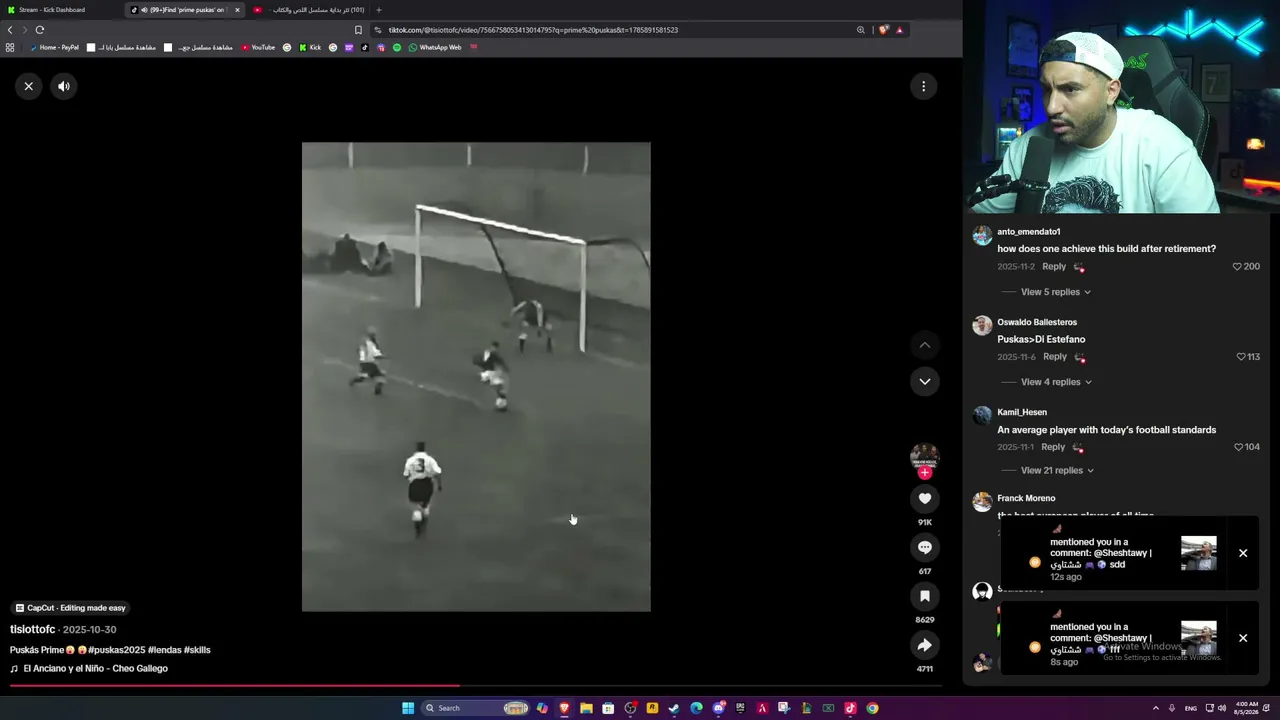Reply to Kamil_Hesen's comment
Image resolution: width=1280 pixels, height=720 pixels.
[1053, 447]
